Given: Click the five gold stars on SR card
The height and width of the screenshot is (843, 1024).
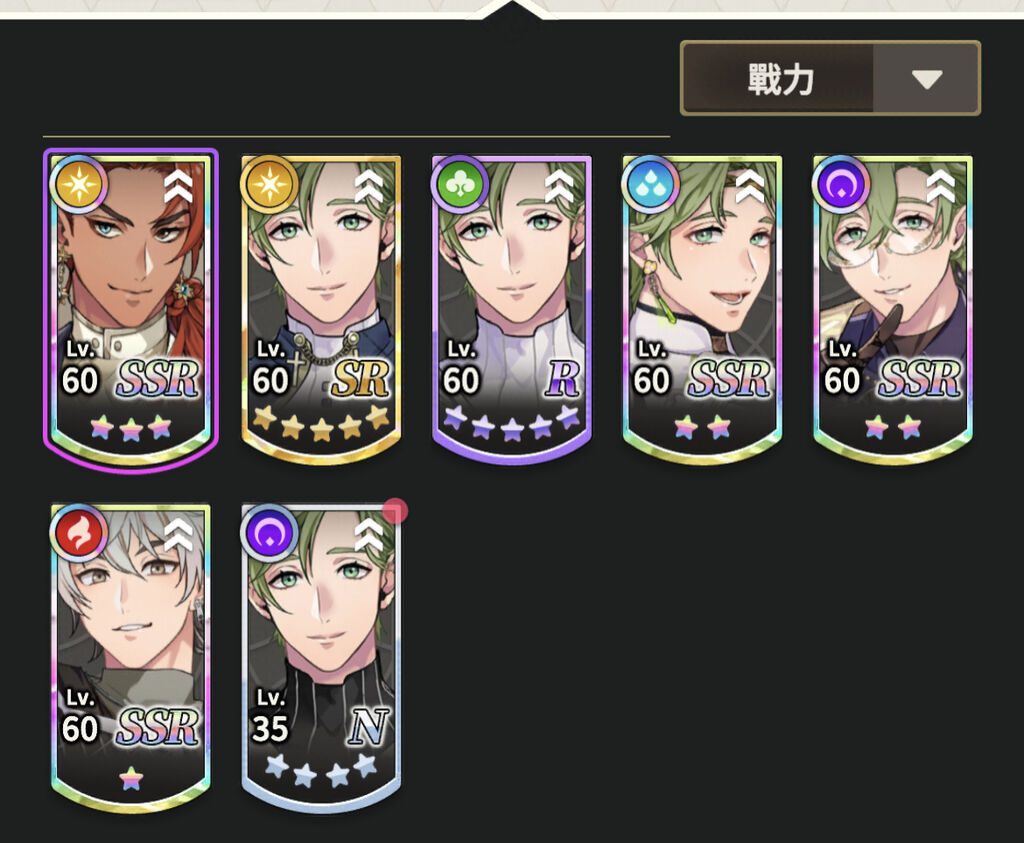Looking at the screenshot, I should click(x=321, y=423).
